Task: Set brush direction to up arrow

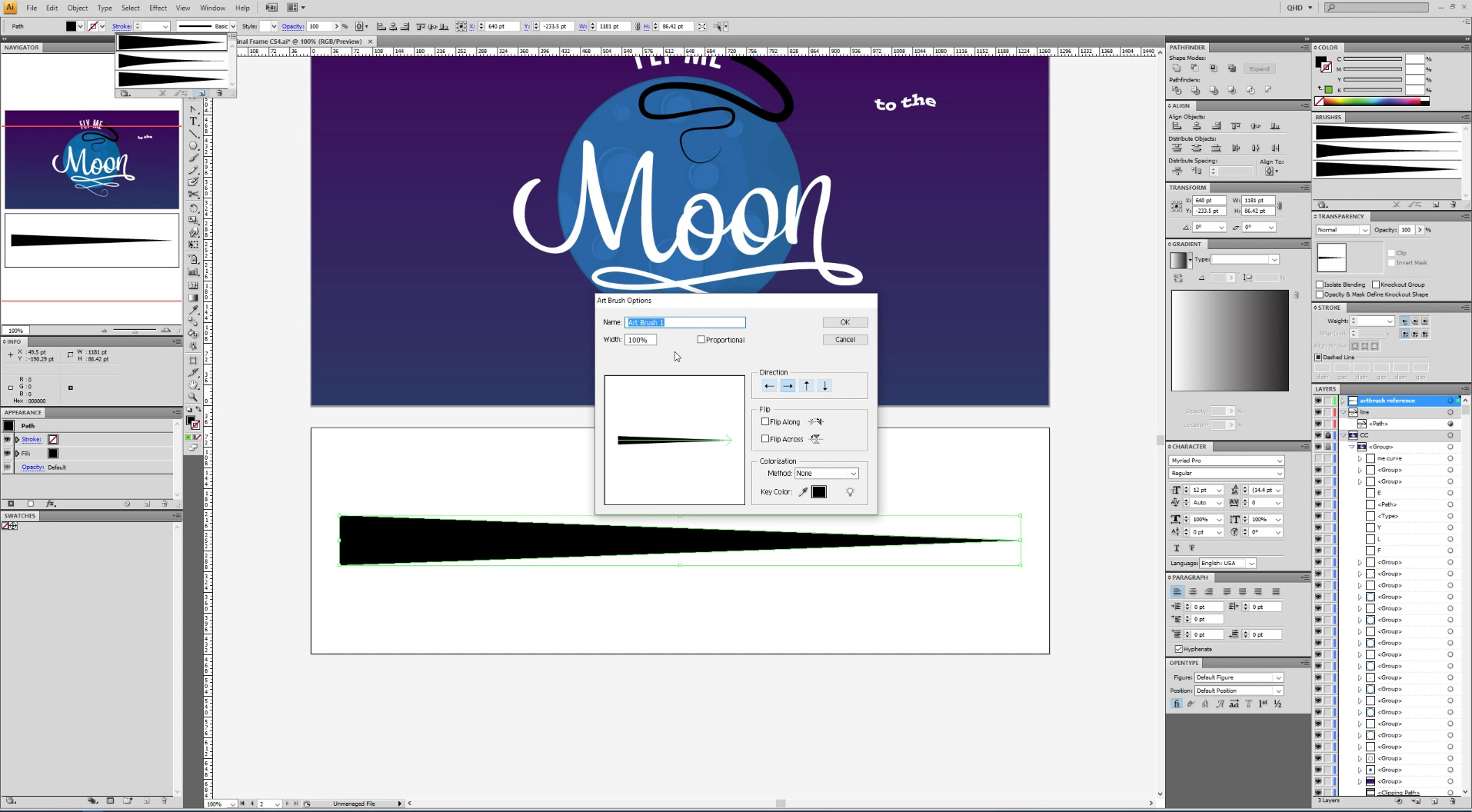Action: coord(806,386)
